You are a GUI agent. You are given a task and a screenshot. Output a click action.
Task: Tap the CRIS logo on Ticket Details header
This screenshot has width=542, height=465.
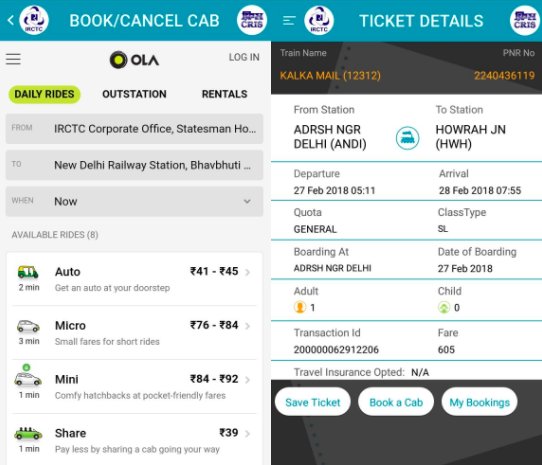(x=524, y=20)
